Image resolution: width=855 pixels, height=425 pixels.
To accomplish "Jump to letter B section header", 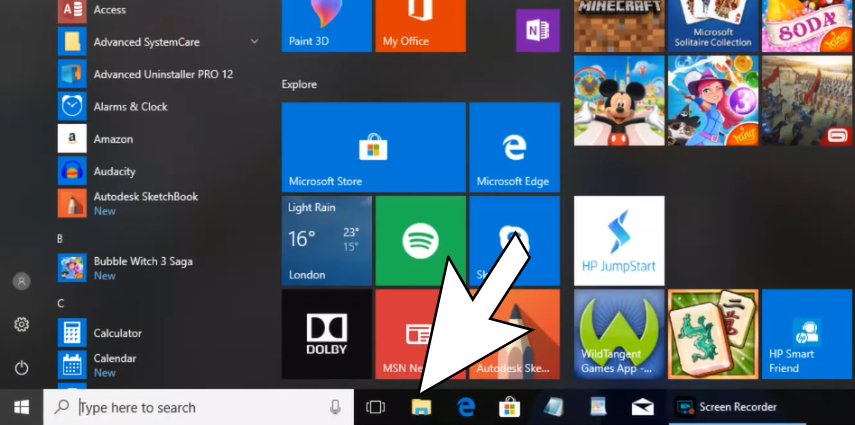I will [x=60, y=238].
